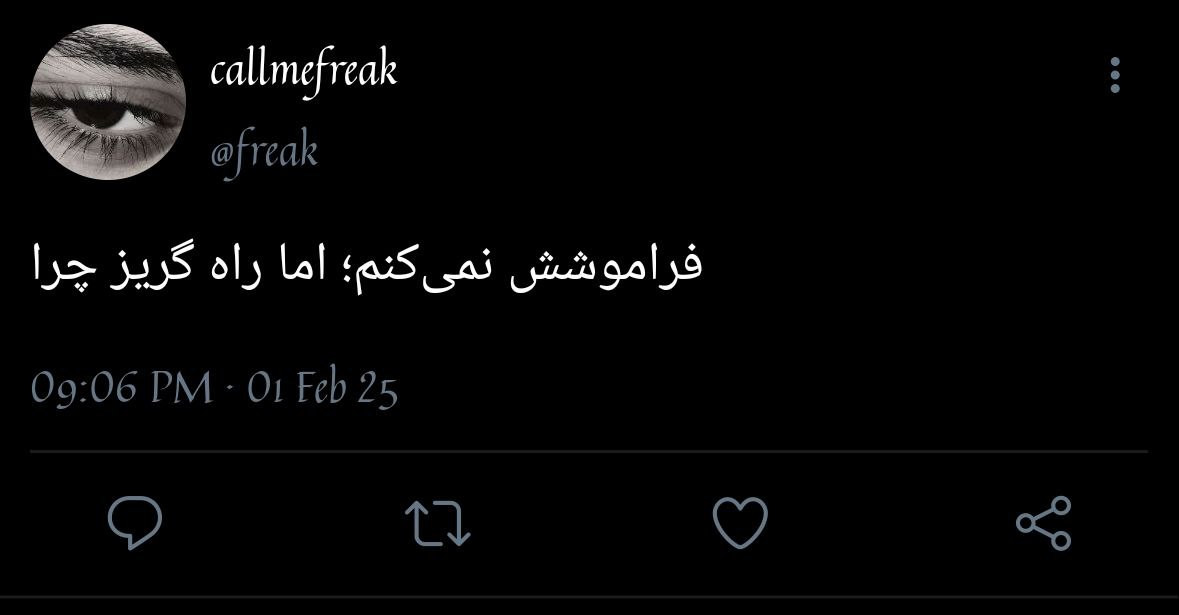1179x615 pixels.
Task: Click the 01 Feb 25 date
Action: [x=323, y=389]
